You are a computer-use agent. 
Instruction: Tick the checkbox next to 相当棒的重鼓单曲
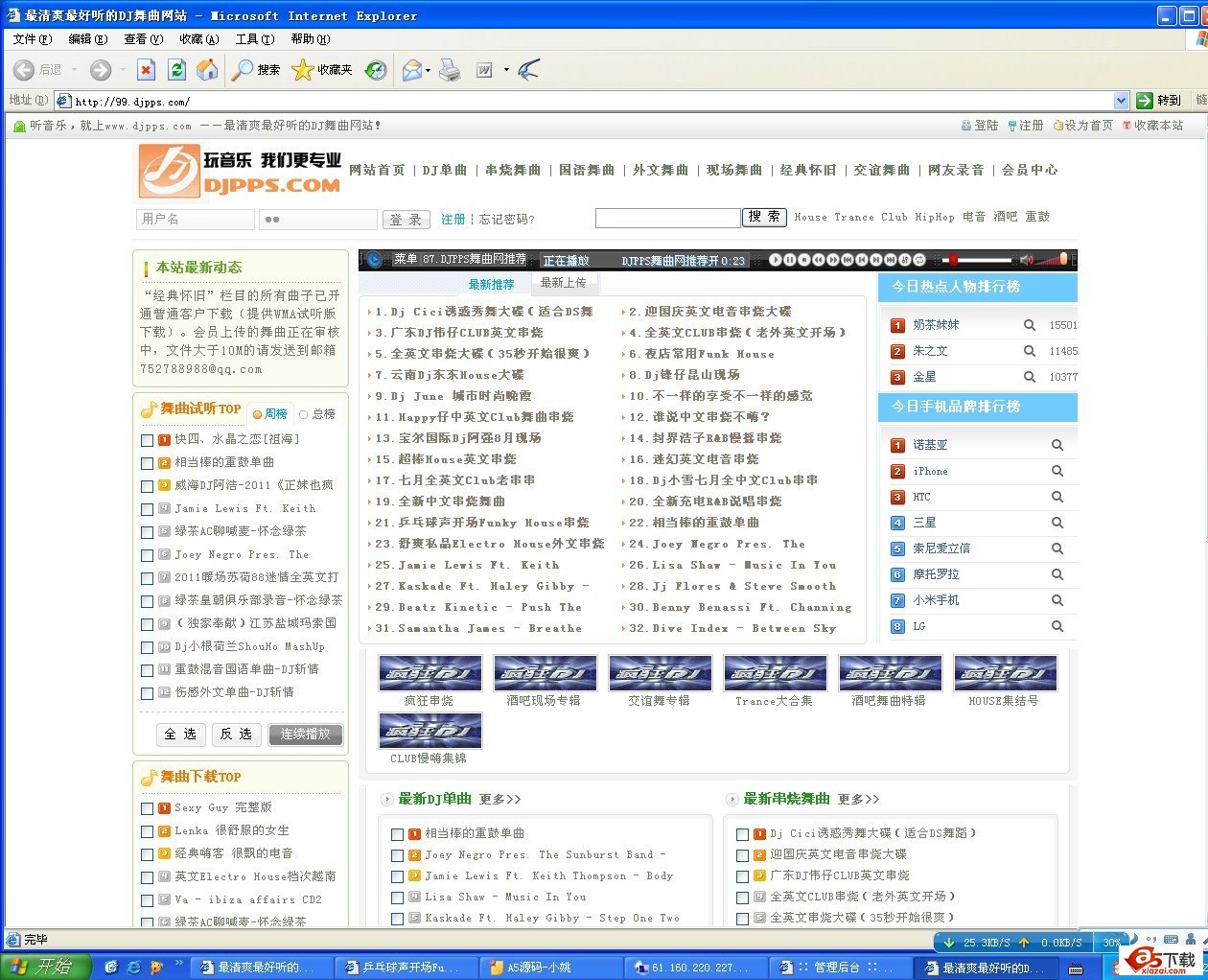pos(148,463)
